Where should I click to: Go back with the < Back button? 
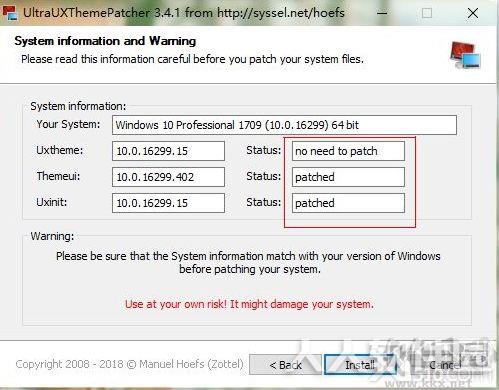tap(285, 365)
